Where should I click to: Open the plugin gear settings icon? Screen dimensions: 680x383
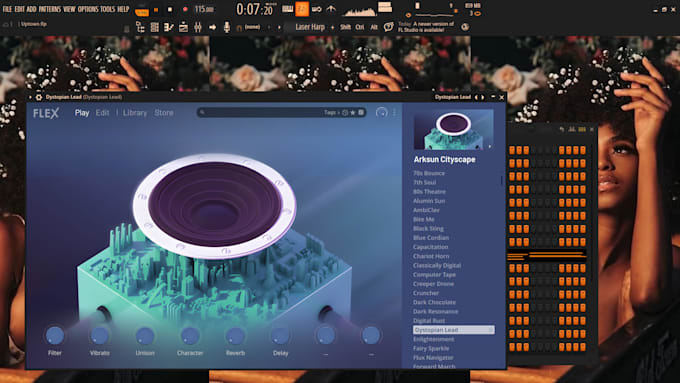(39, 97)
